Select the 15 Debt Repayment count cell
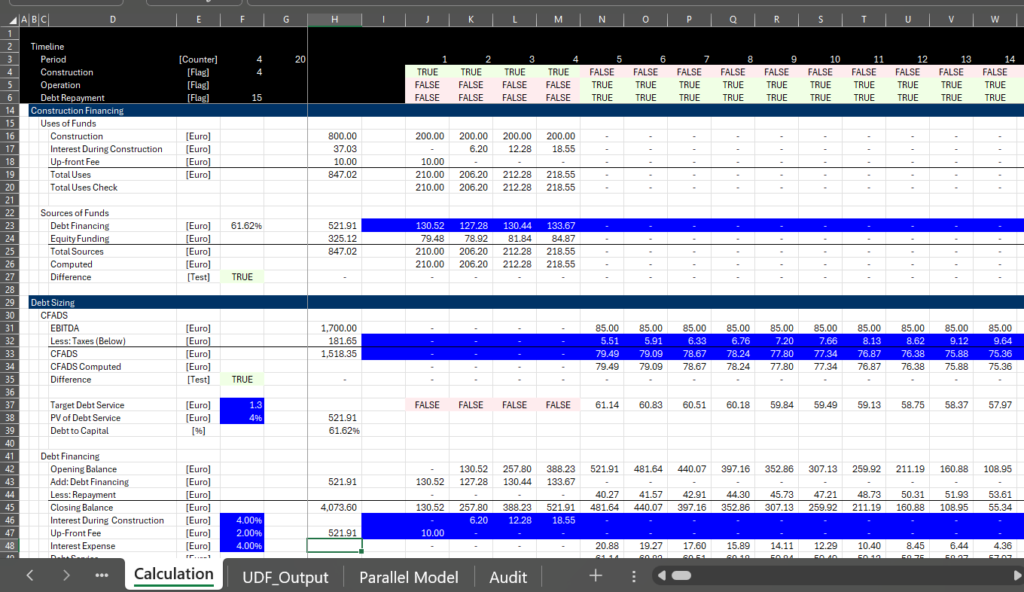 [x=242, y=98]
